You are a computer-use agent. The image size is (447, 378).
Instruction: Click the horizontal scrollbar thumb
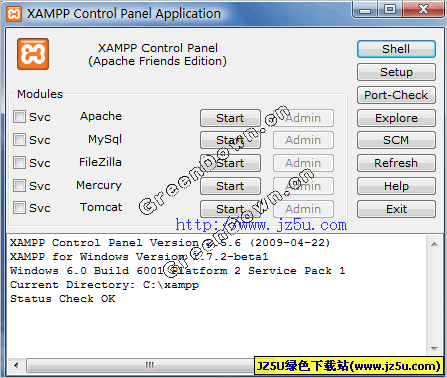click(150, 365)
